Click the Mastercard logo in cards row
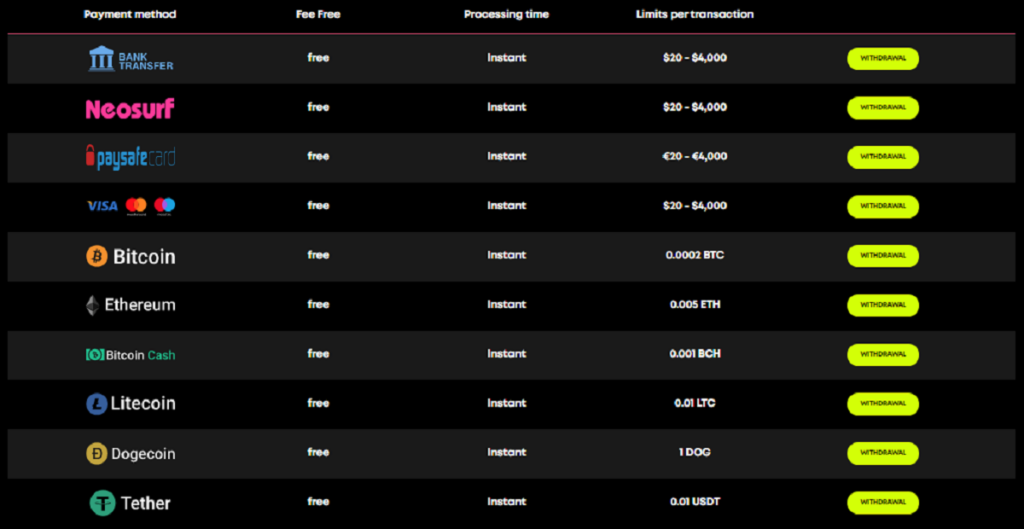The image size is (1024, 529). pyautogui.click(x=136, y=206)
